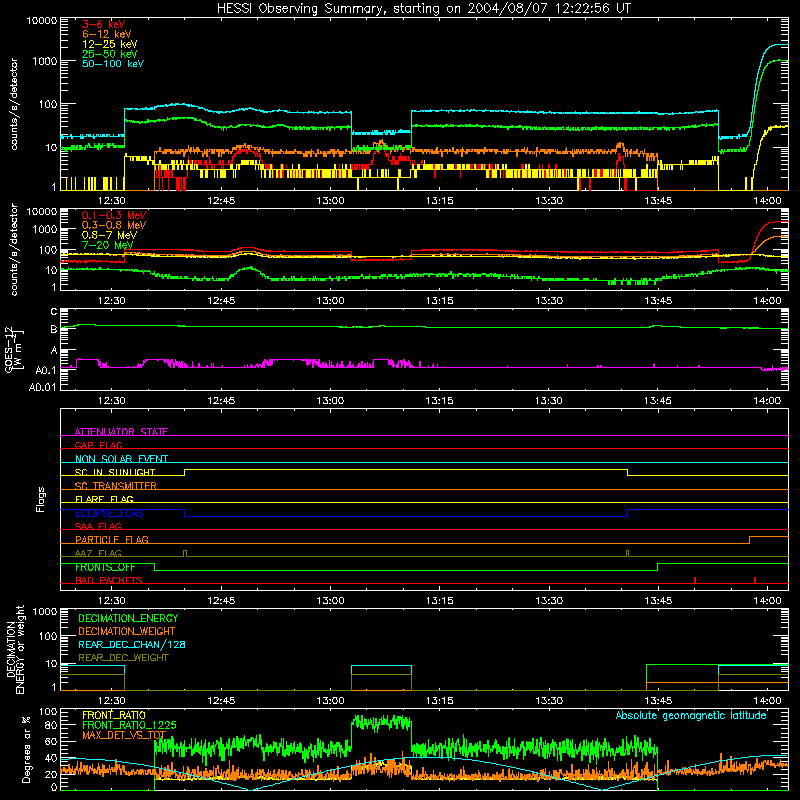800x800 pixels.
Task: Click the REAR_DEC_WEIGHT legend label
Action: pyautogui.click(x=123, y=658)
